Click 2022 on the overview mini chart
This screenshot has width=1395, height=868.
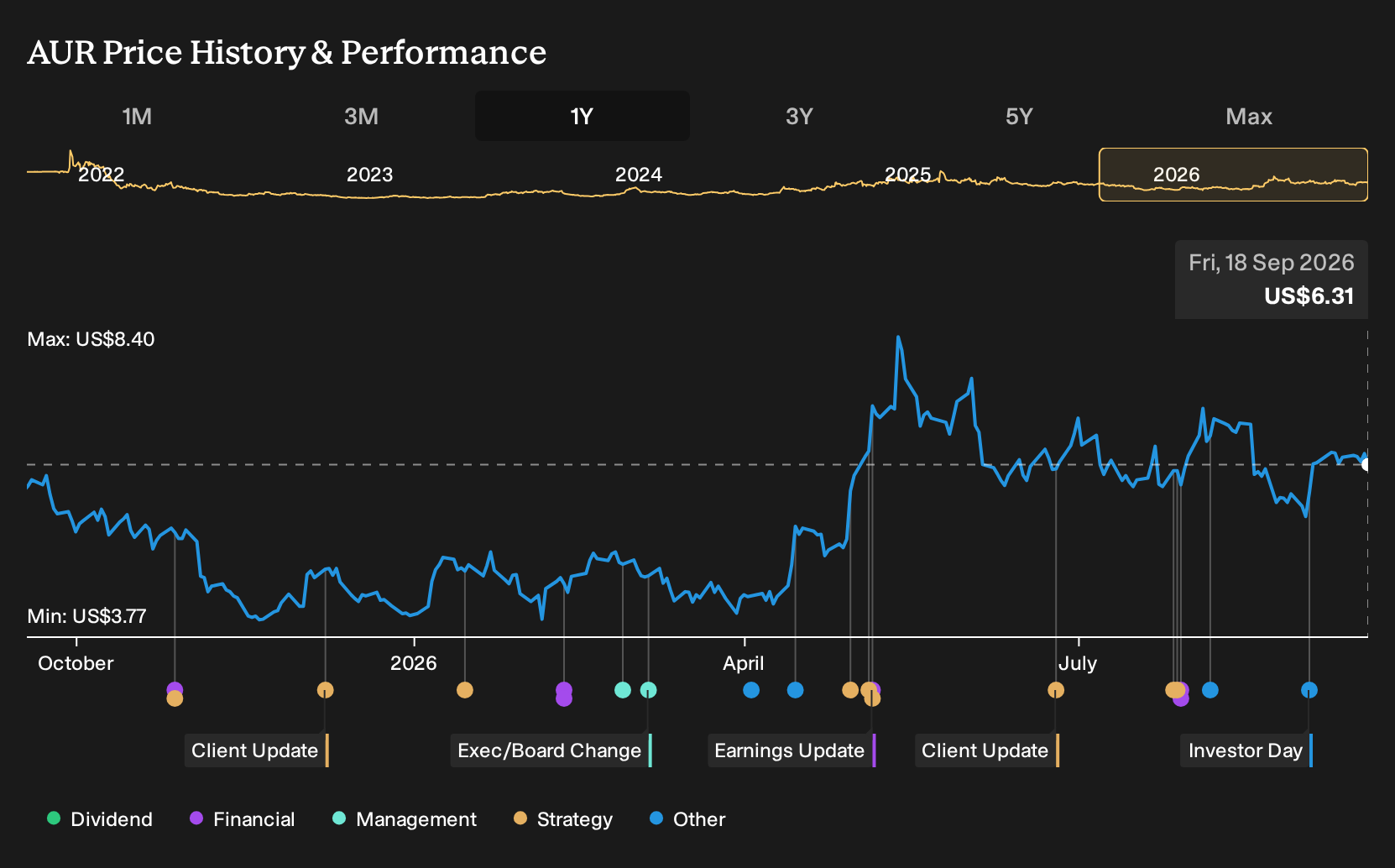click(x=102, y=175)
